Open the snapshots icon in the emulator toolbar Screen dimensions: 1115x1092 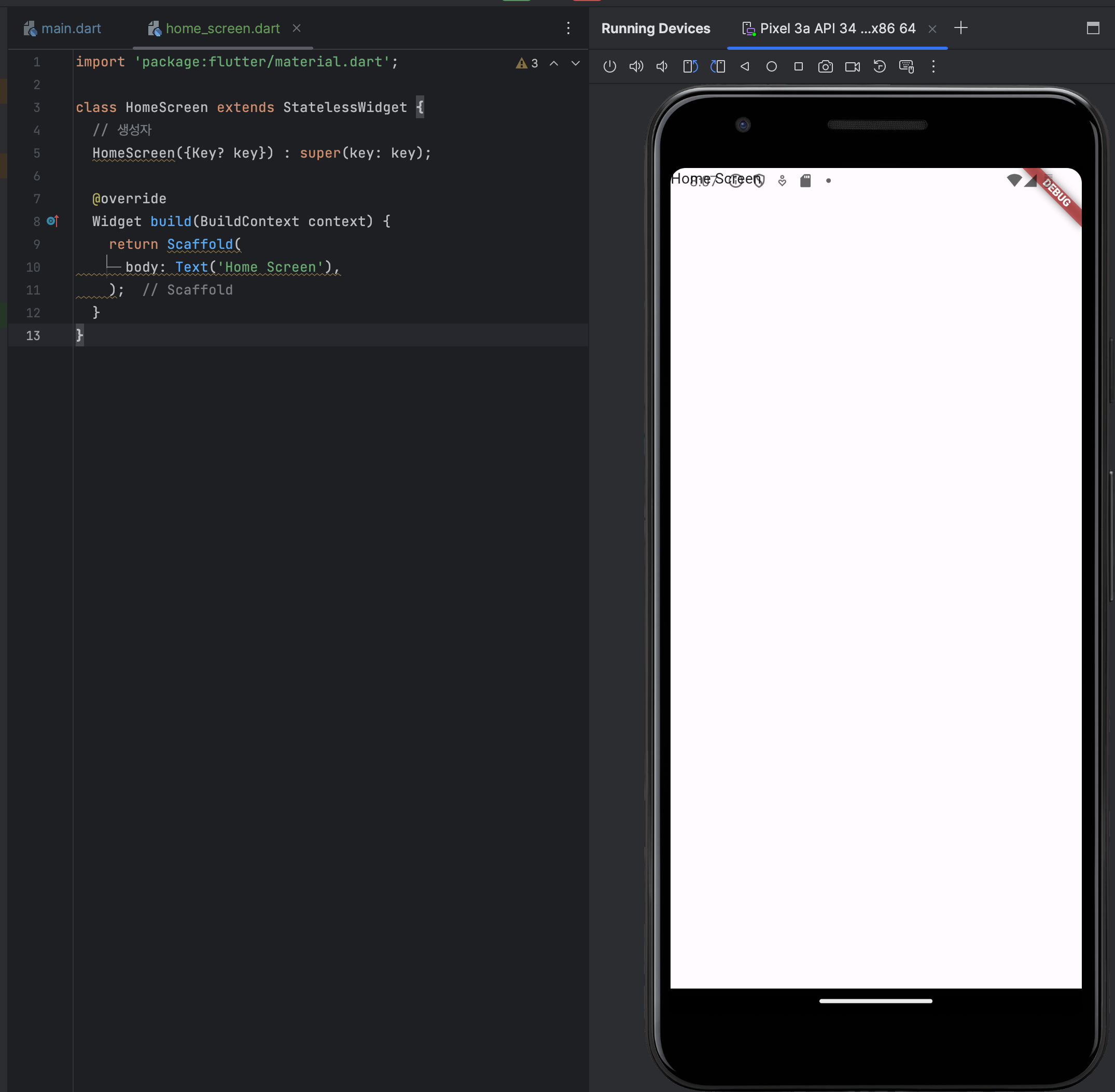(879, 66)
